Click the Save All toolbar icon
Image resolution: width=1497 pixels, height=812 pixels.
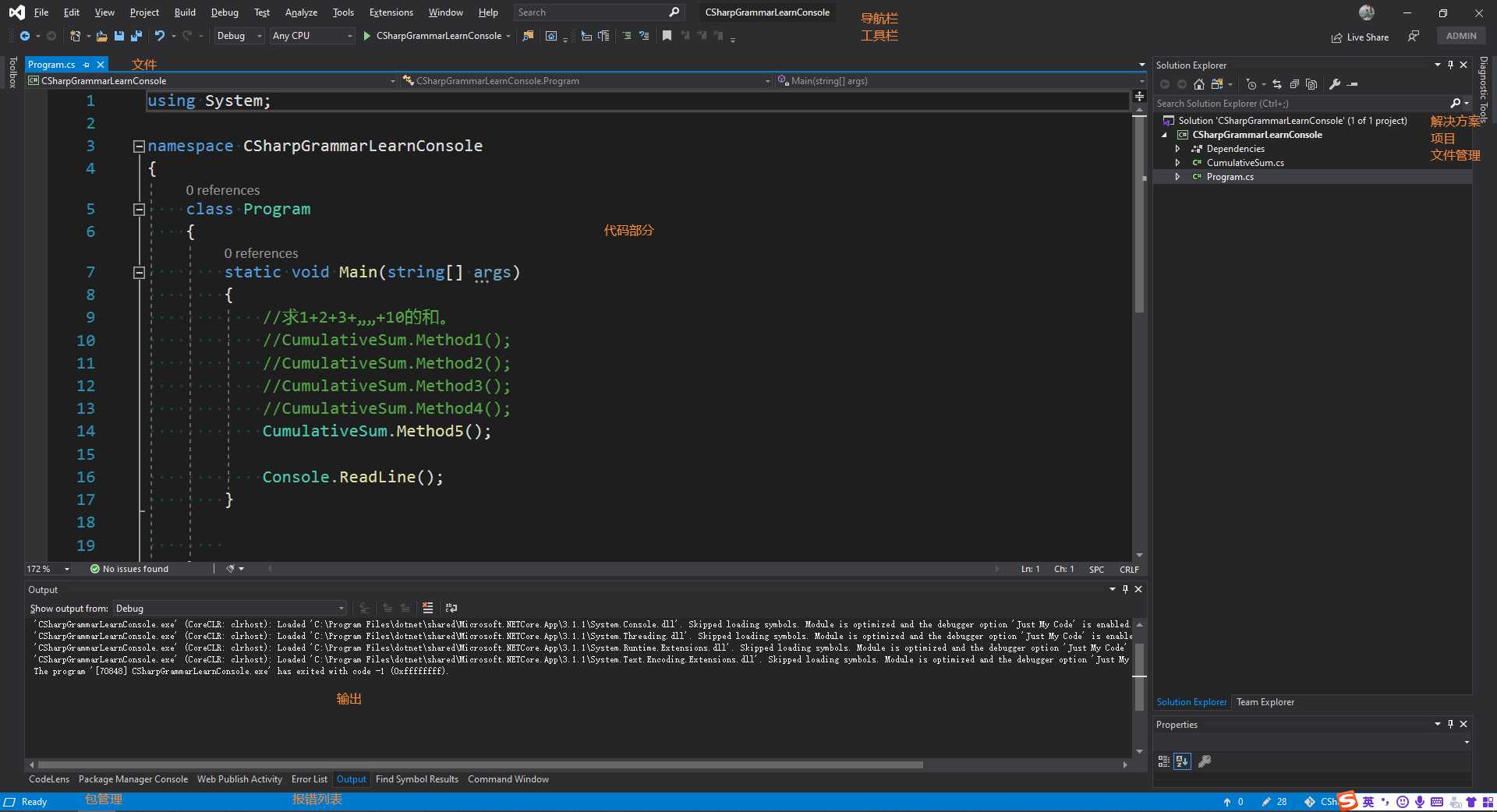[136, 36]
